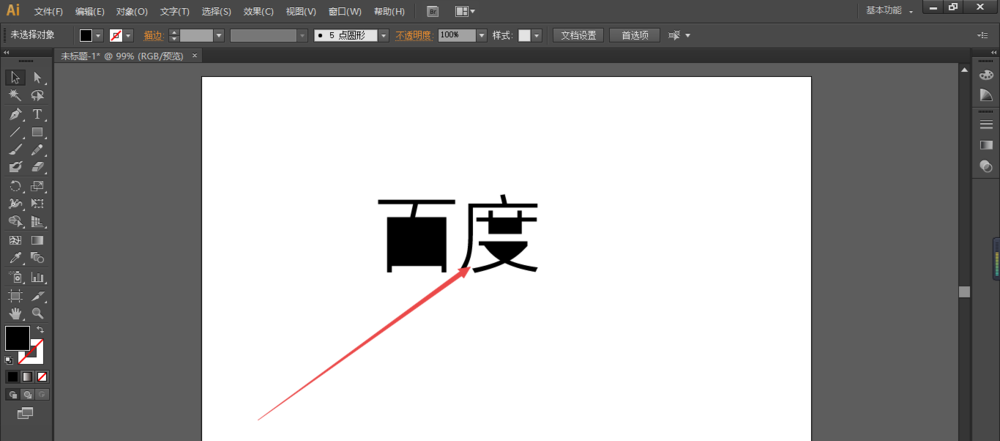Expand the opacity 100% dropdown arrow
This screenshot has width=1000, height=441.
(x=482, y=36)
